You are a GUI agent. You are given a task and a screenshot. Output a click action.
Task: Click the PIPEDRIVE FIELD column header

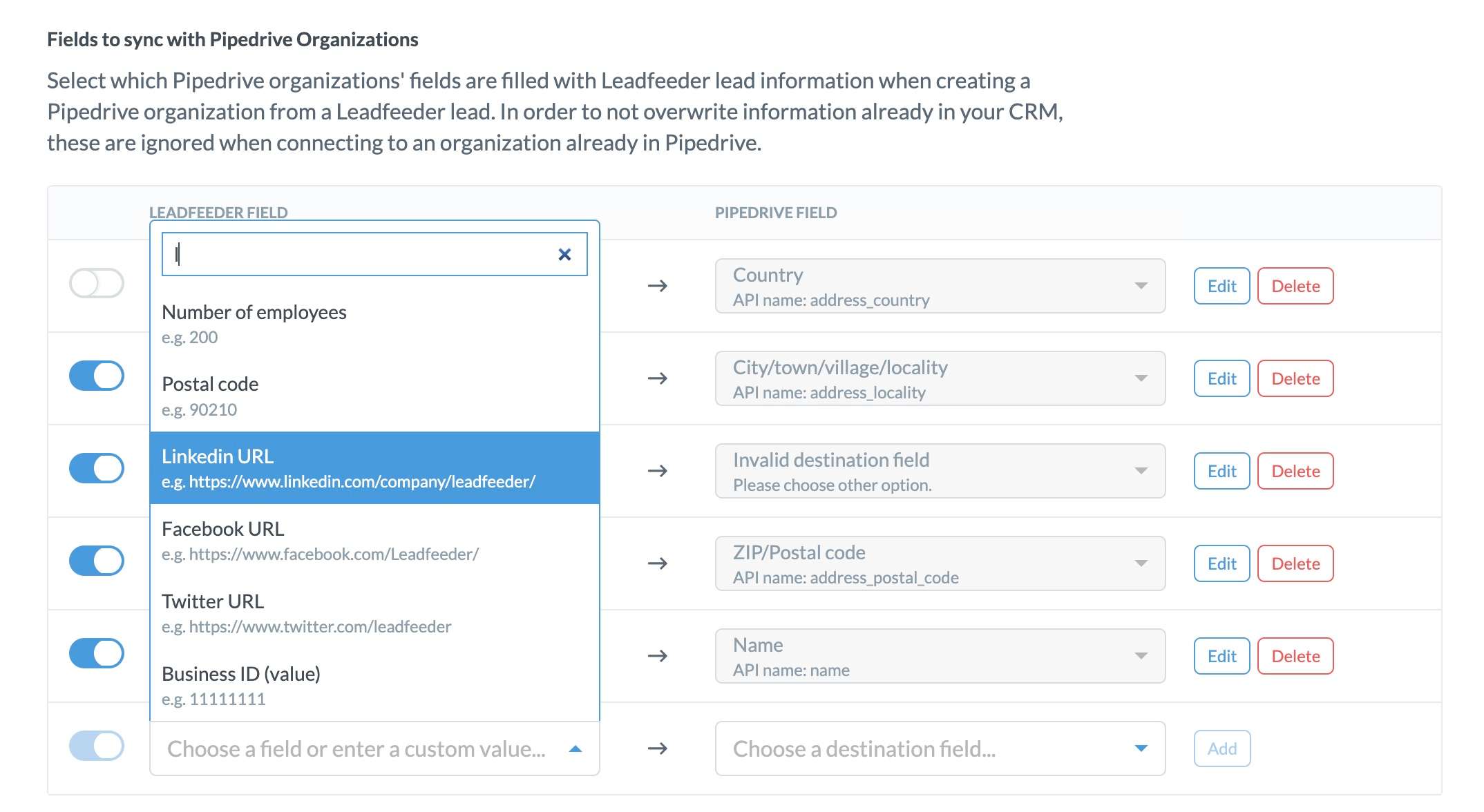(776, 213)
